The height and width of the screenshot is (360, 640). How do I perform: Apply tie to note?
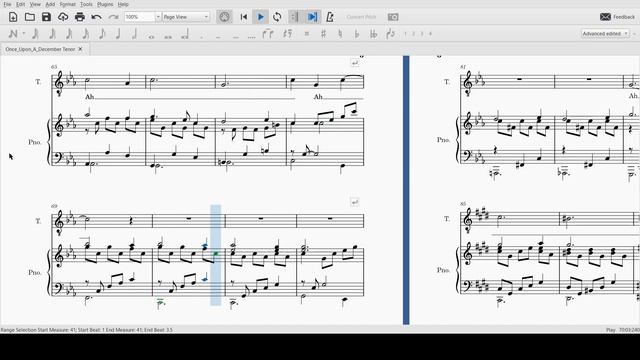point(268,34)
